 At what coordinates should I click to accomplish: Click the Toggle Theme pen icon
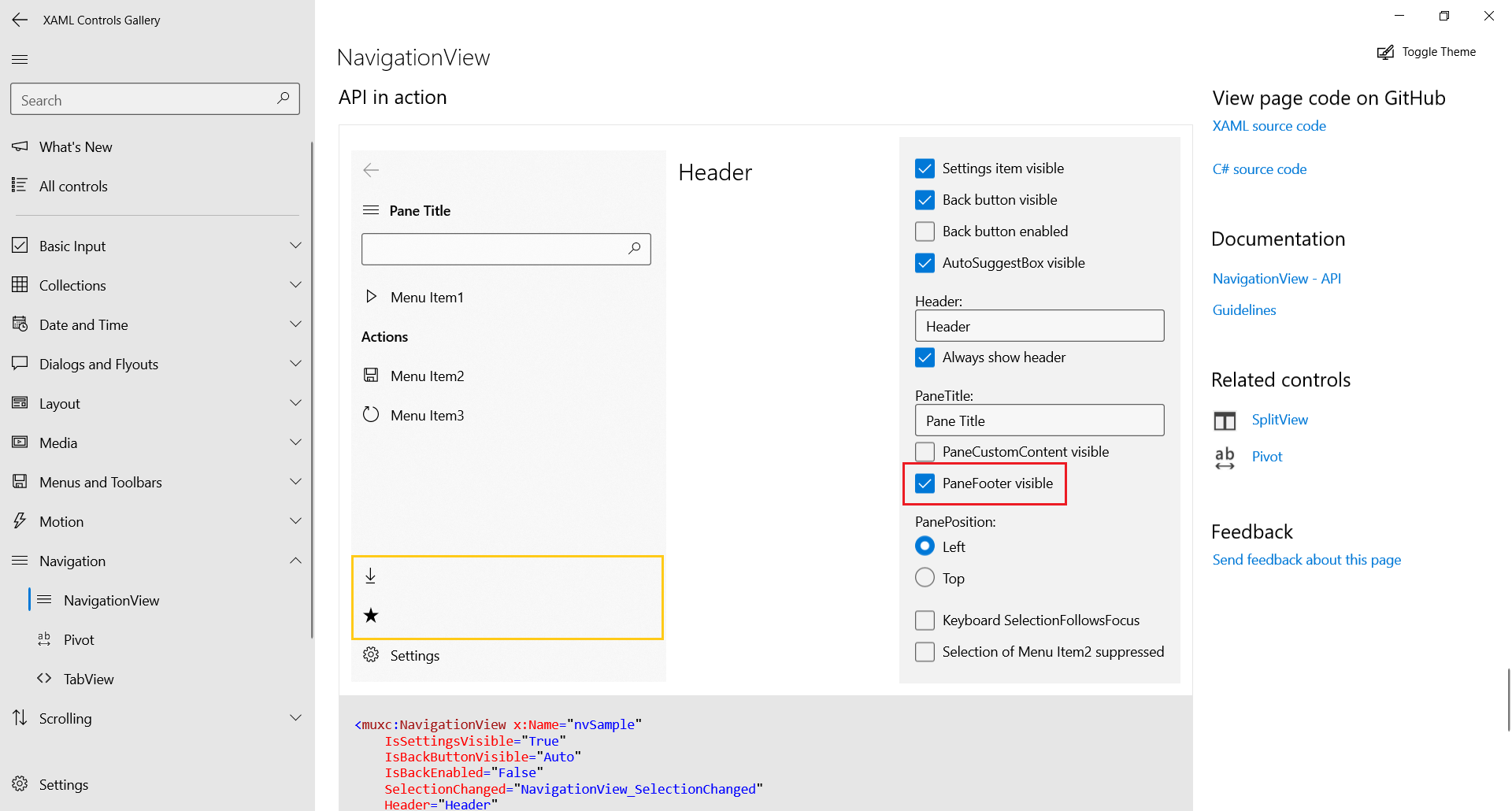(x=1385, y=52)
